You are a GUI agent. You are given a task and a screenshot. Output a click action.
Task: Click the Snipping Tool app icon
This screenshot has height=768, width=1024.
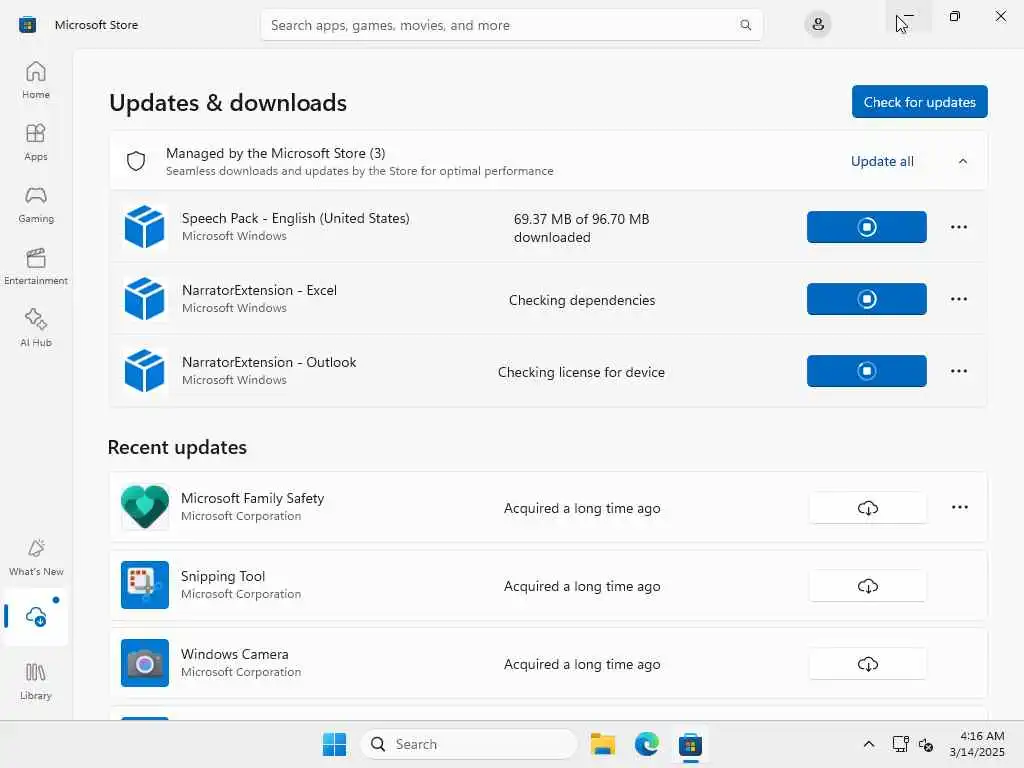coord(144,584)
